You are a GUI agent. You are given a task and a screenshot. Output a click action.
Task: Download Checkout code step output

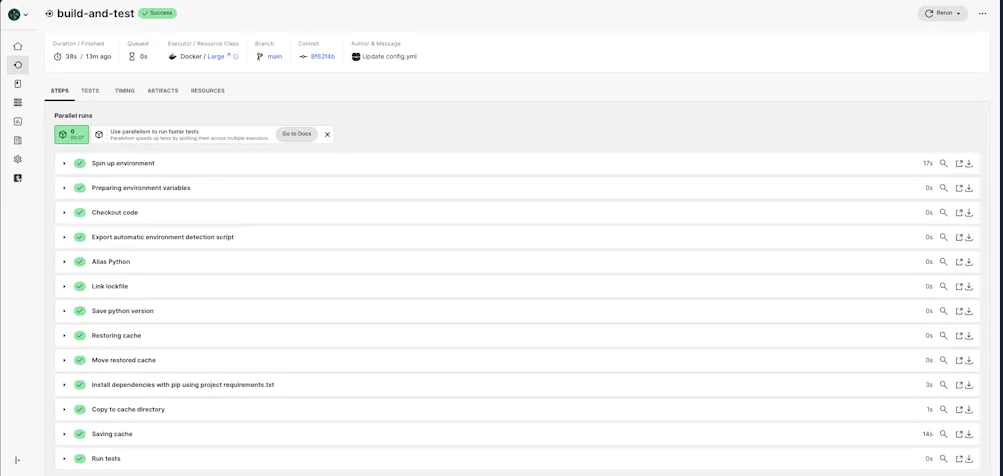968,212
